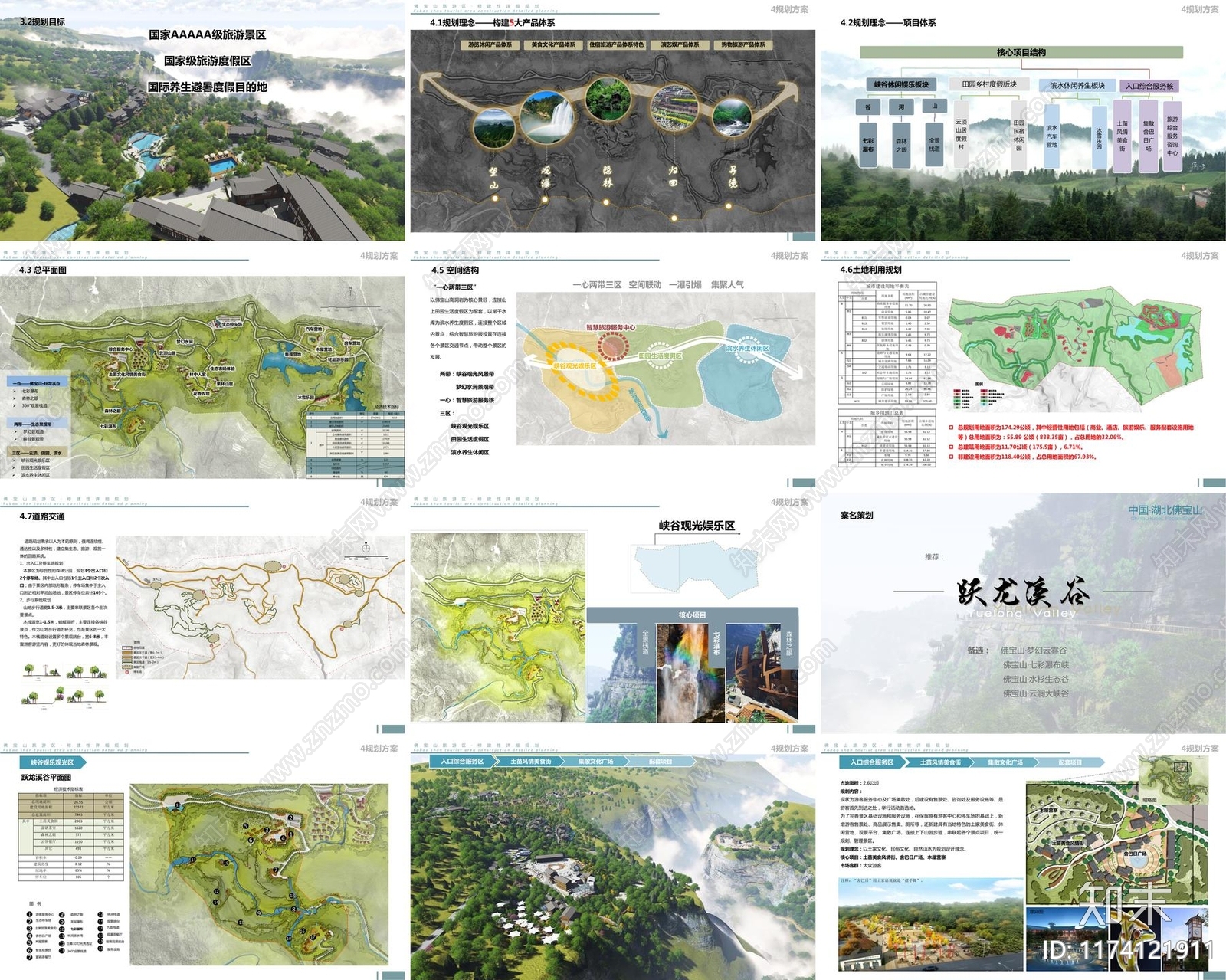Click the 峡谷观光娱乐区 slide heading

tap(697, 526)
